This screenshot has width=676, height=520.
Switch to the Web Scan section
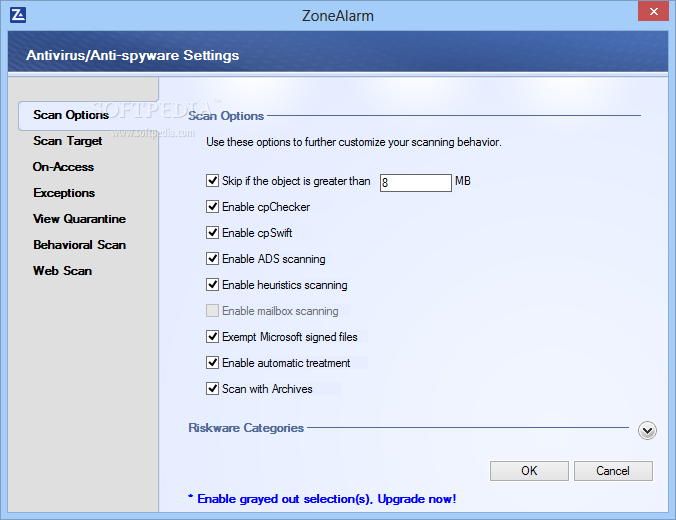point(63,271)
